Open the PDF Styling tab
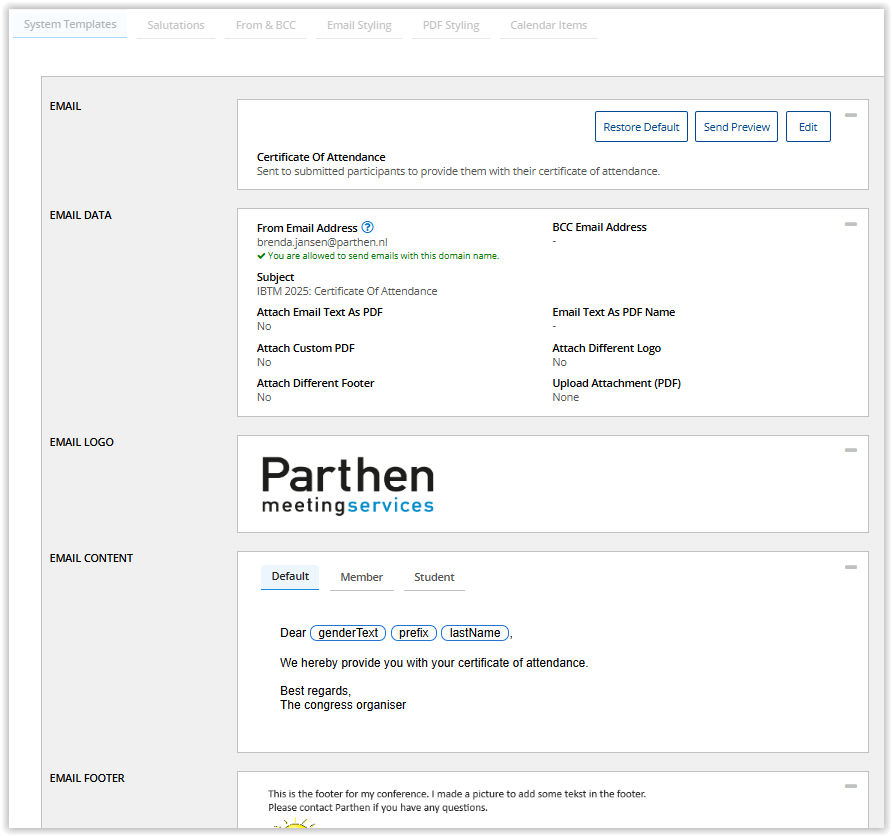Image resolution: width=892 pixels, height=836 pixels. click(451, 25)
